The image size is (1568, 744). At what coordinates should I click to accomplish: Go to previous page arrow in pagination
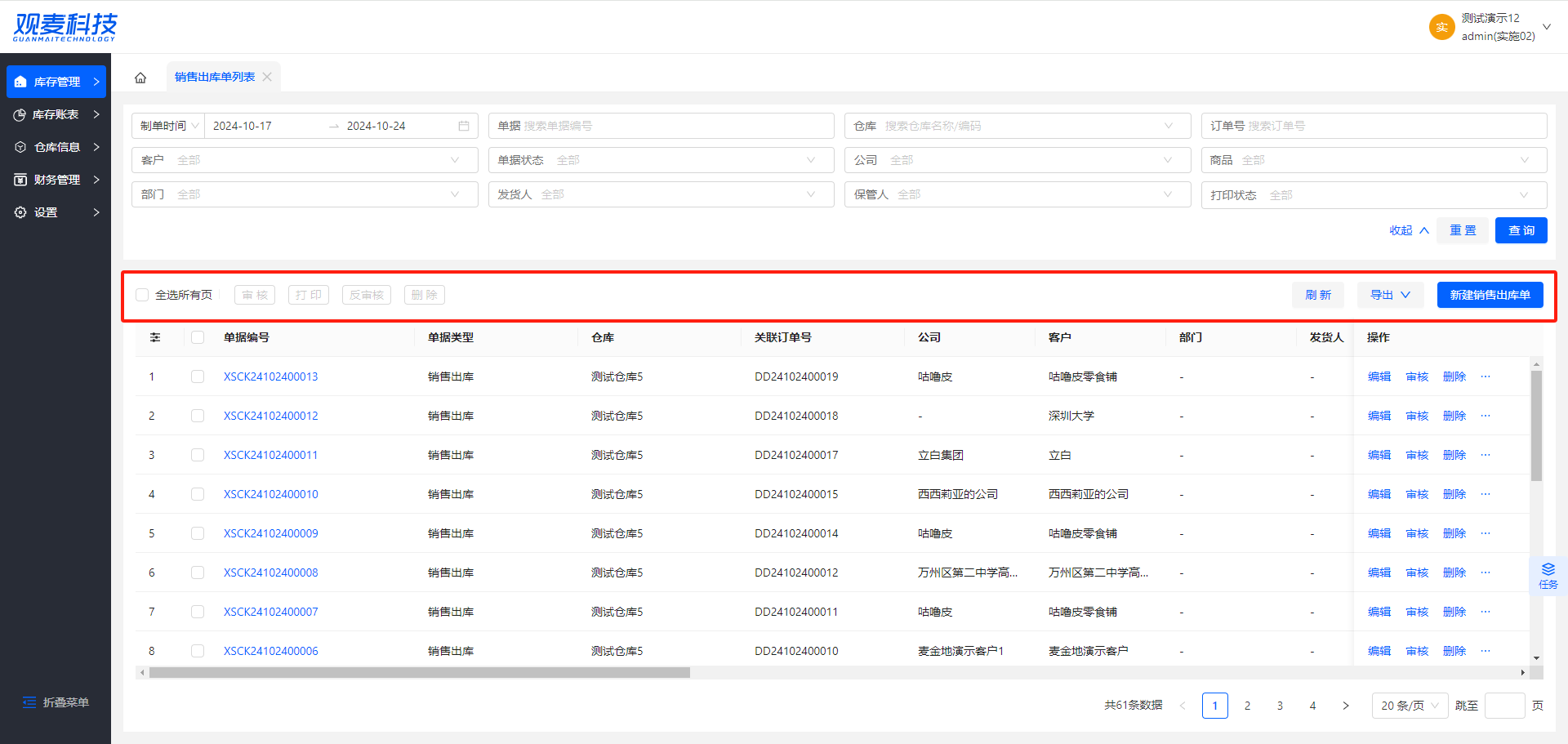(1183, 706)
